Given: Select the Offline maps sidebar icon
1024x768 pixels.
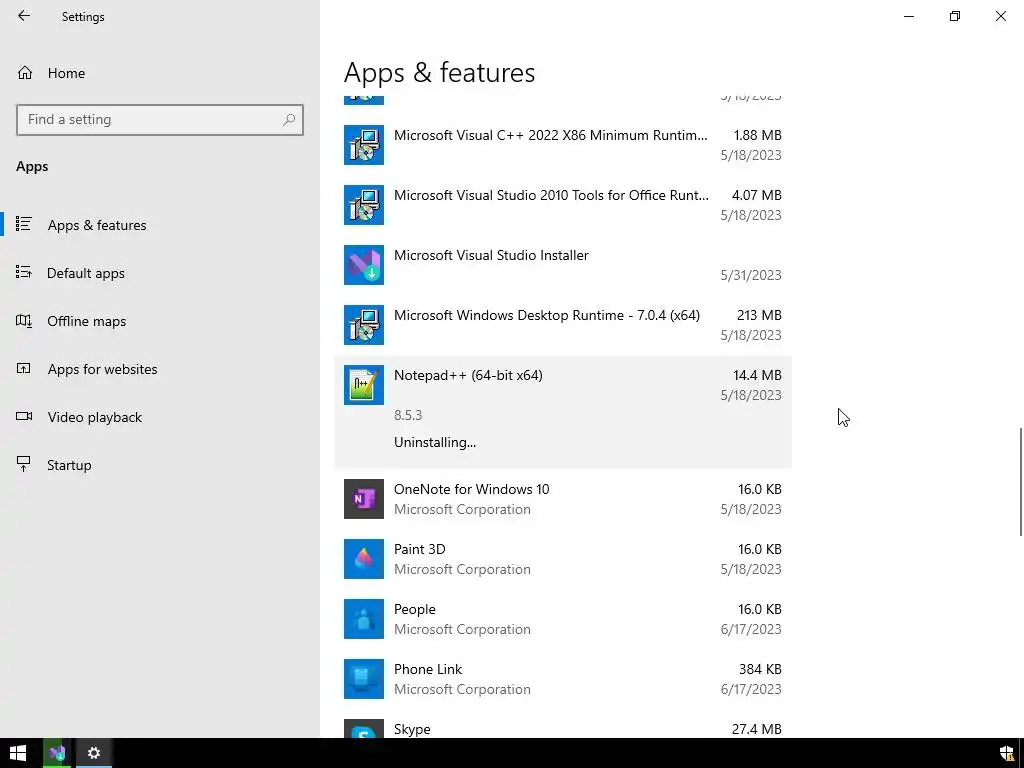Looking at the screenshot, I should 24,321.
